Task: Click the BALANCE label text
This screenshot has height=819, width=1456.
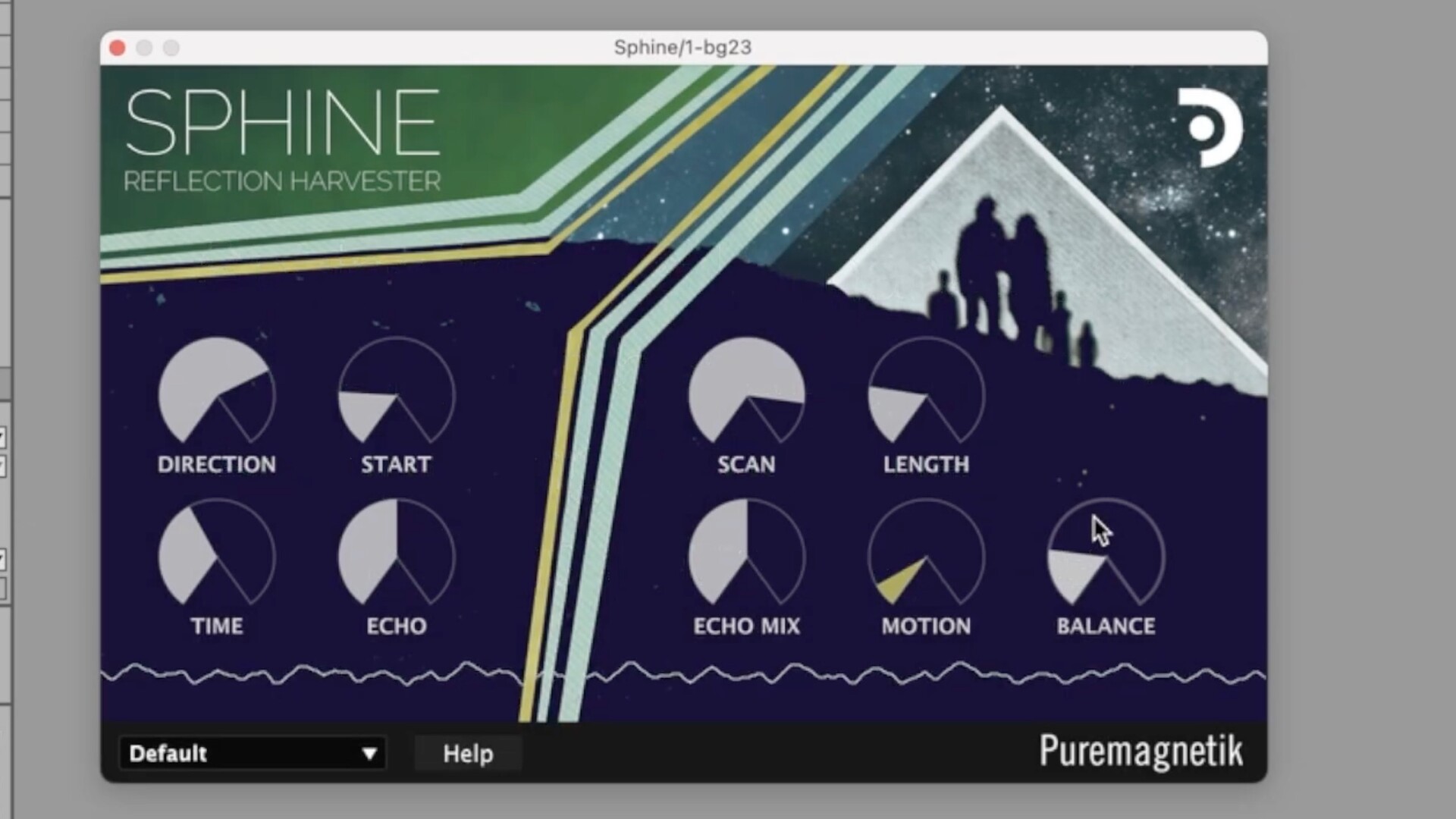Action: coord(1106,626)
